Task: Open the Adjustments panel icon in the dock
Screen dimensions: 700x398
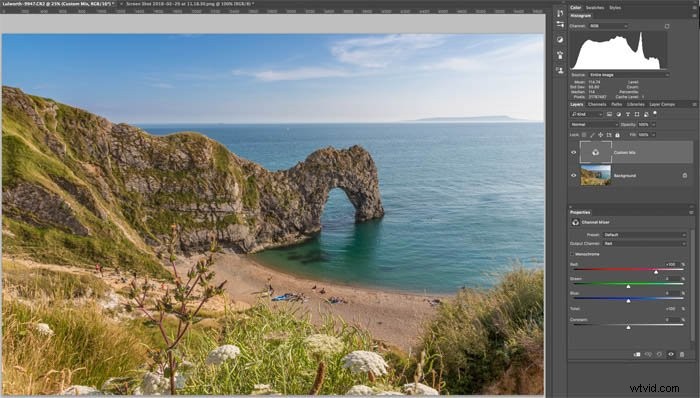Action: click(x=560, y=40)
